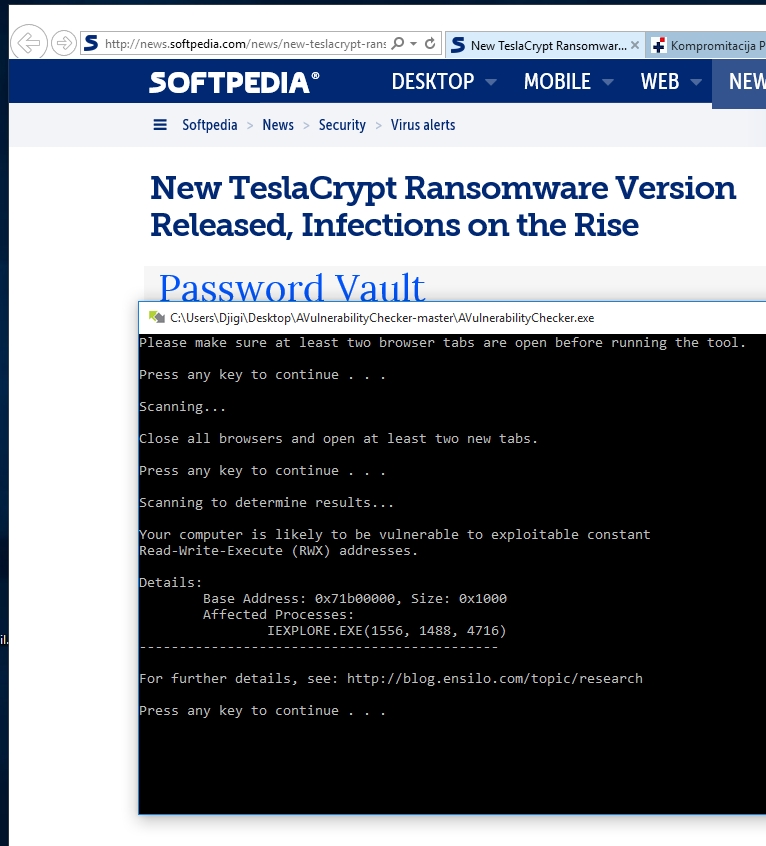The width and height of the screenshot is (766, 846).
Task: Expand the DESKTOP dropdown arrow
Action: [x=491, y=83]
